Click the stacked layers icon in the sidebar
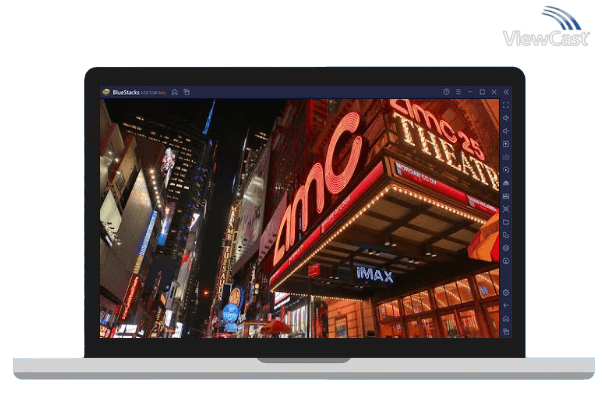Image resolution: width=602 pixels, height=414 pixels. pos(506,248)
